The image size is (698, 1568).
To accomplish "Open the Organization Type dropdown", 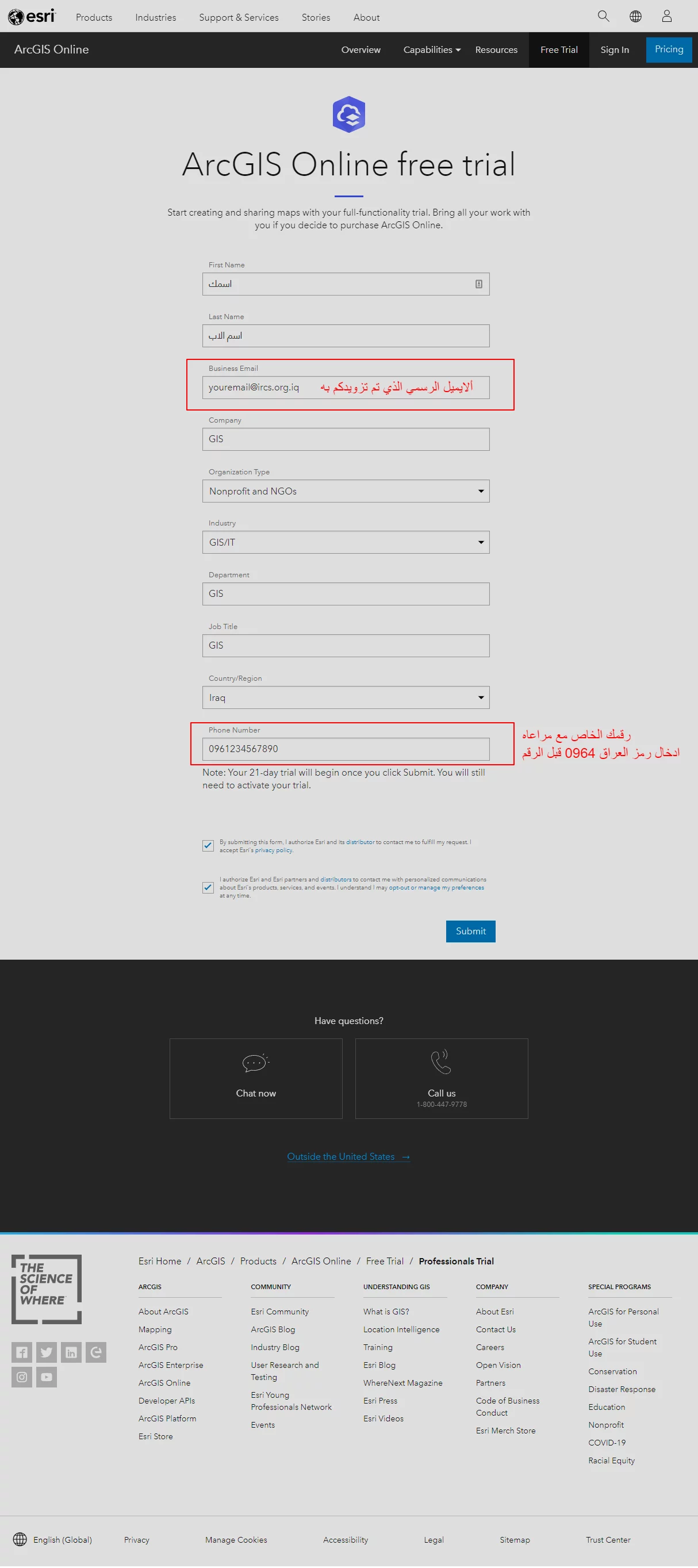I will [x=346, y=492].
